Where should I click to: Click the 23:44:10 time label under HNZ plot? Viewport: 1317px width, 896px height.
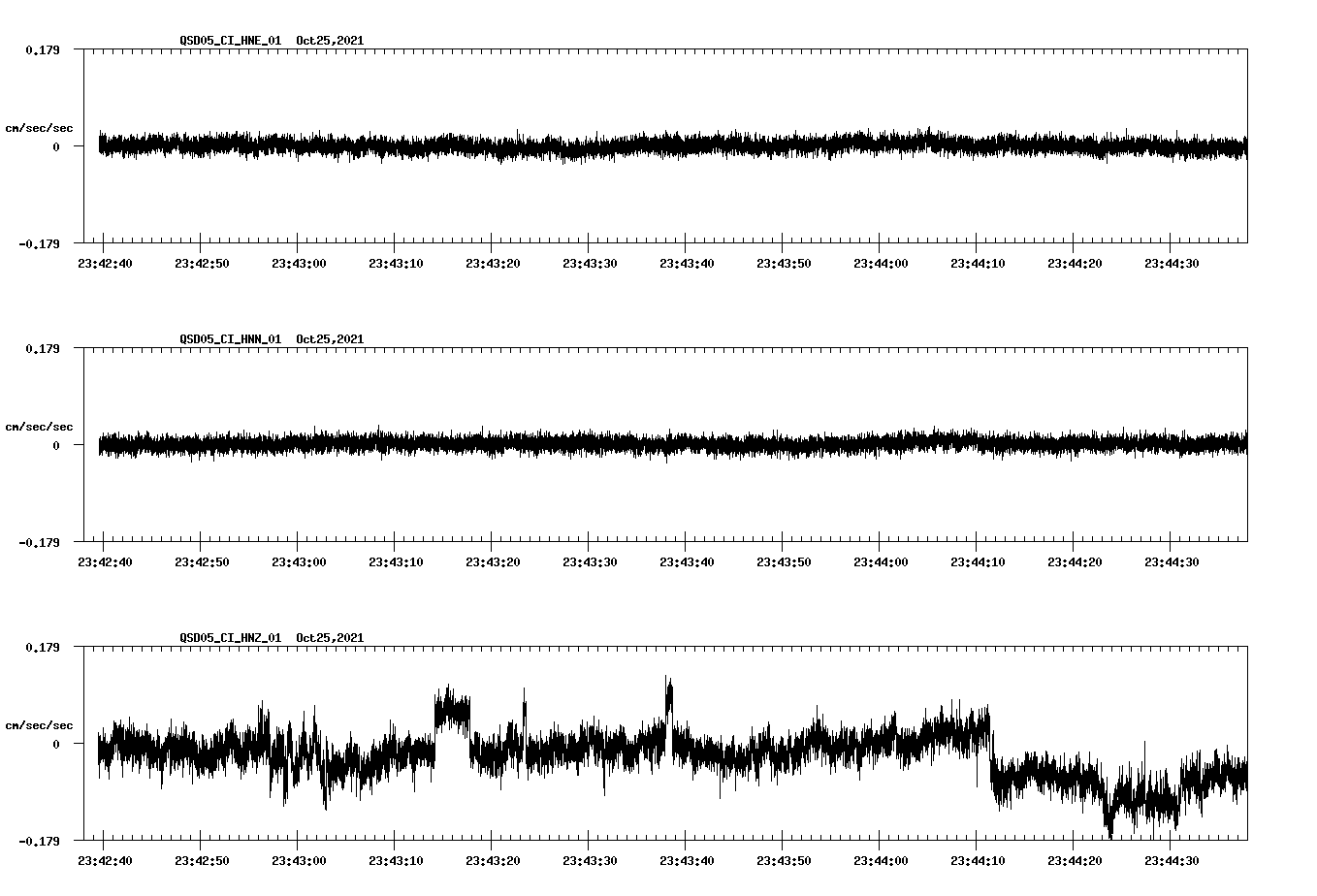pyautogui.click(x=978, y=860)
